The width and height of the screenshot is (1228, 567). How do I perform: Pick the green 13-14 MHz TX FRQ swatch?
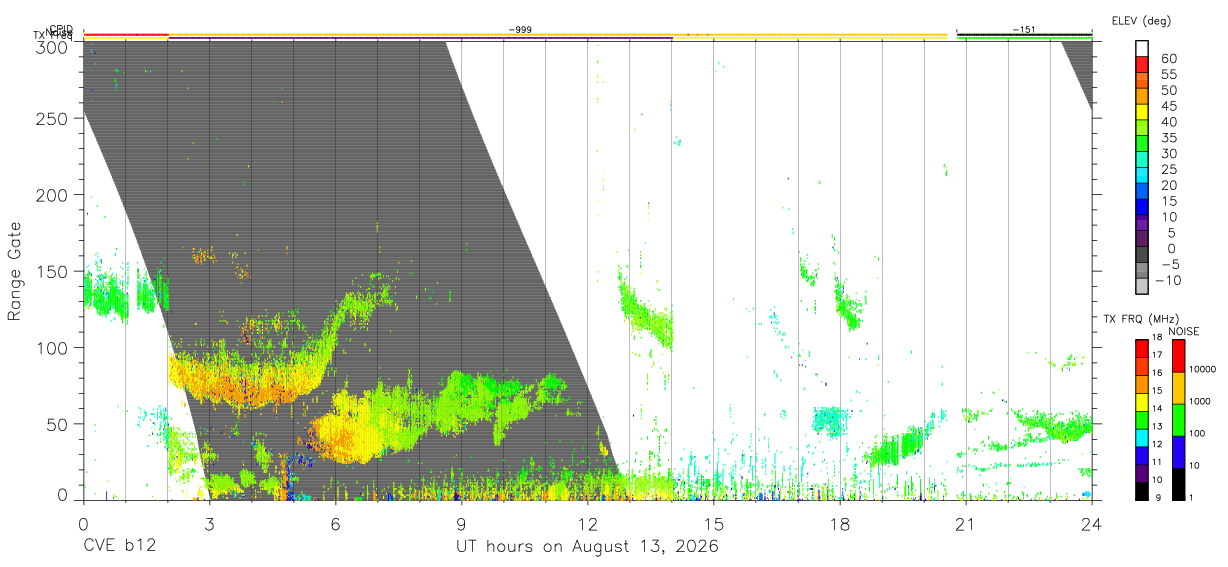pos(1142,420)
